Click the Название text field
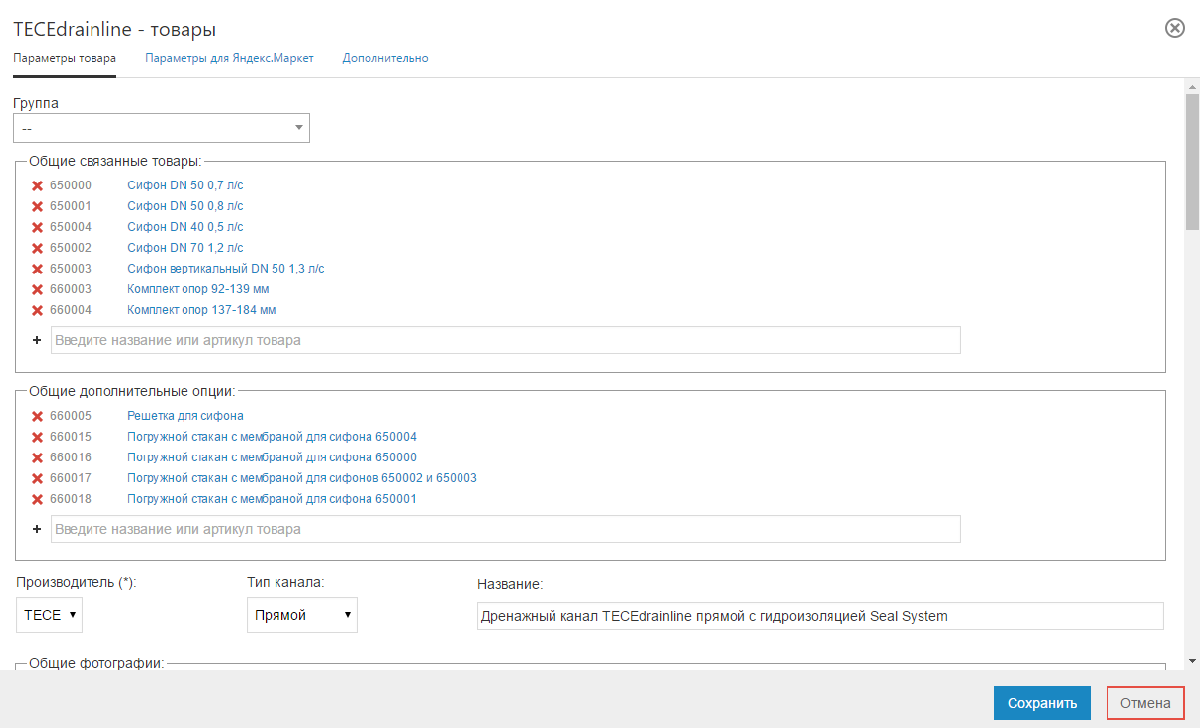This screenshot has height=728, width=1200. [x=821, y=616]
